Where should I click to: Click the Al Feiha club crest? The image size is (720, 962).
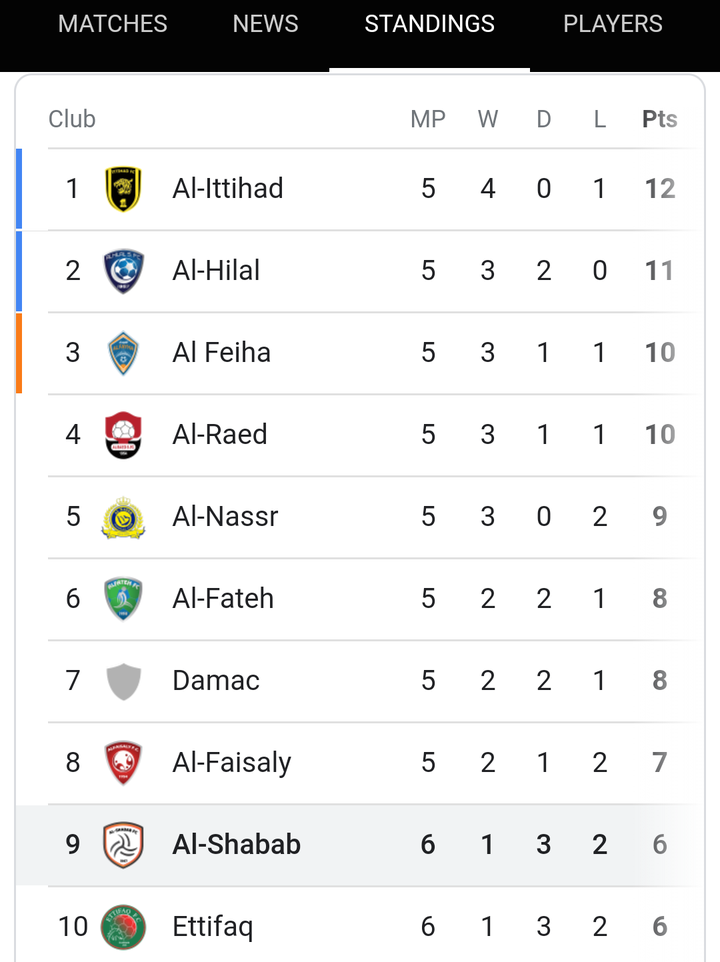tap(123, 353)
